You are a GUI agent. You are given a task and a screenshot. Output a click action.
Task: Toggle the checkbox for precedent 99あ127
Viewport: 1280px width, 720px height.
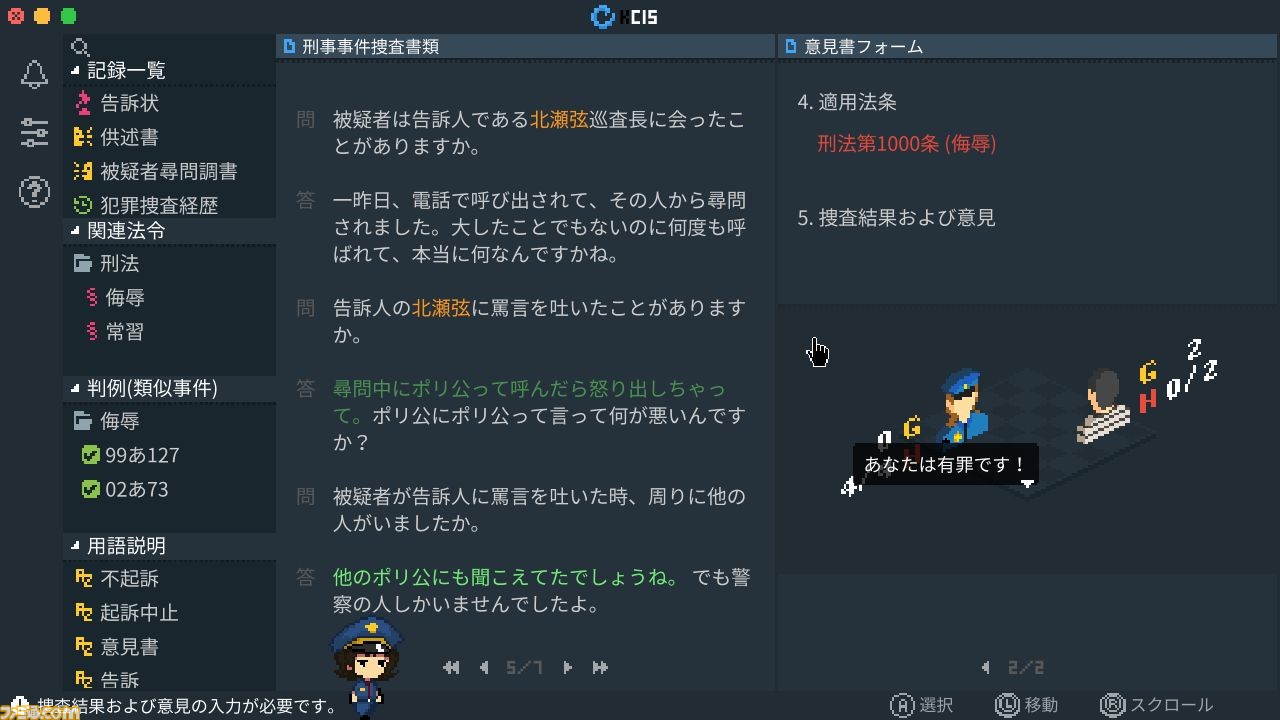90,456
